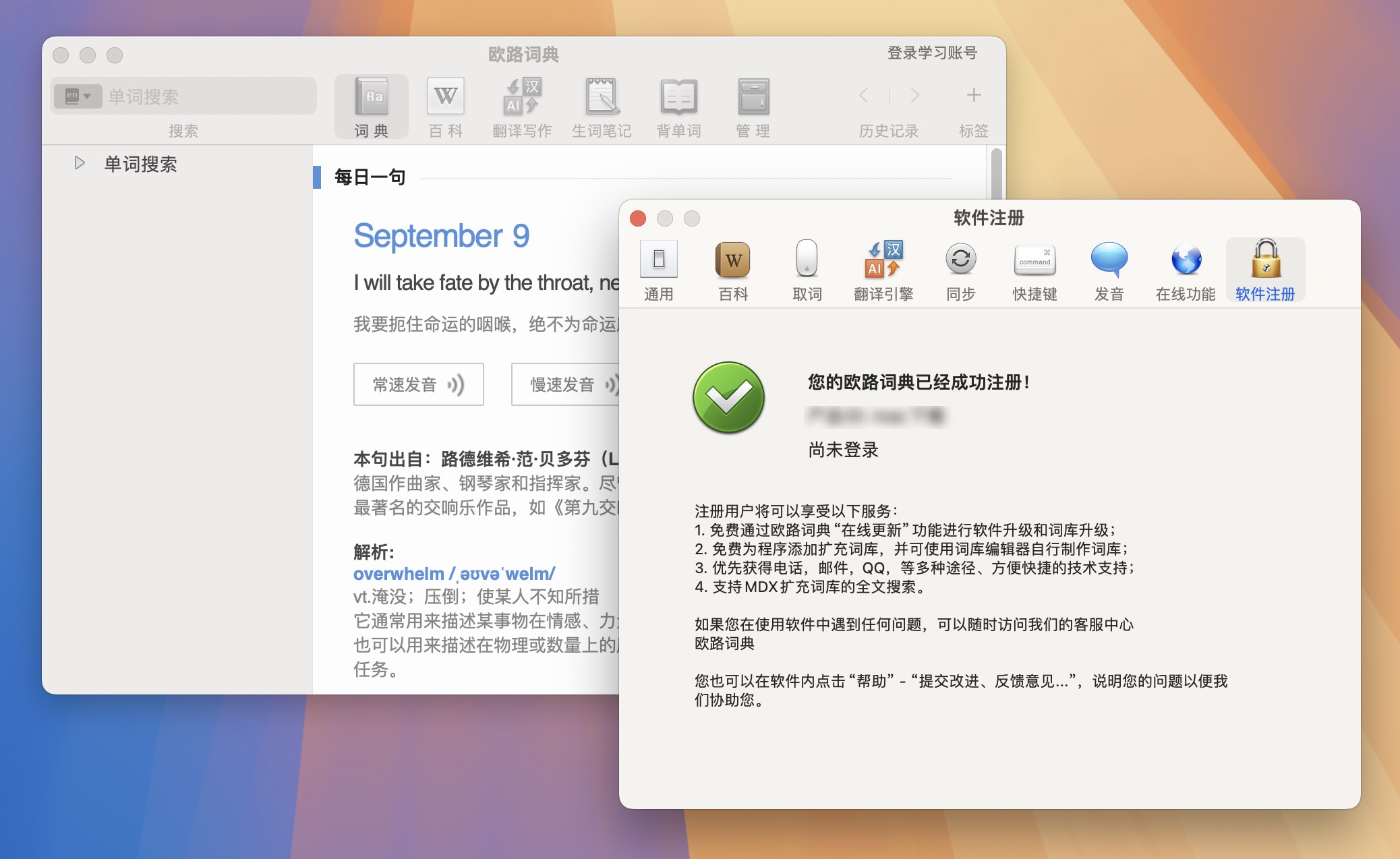Select the 快捷键 shortcuts preferences tab
This screenshot has width=1400, height=859.
pyautogui.click(x=1035, y=271)
